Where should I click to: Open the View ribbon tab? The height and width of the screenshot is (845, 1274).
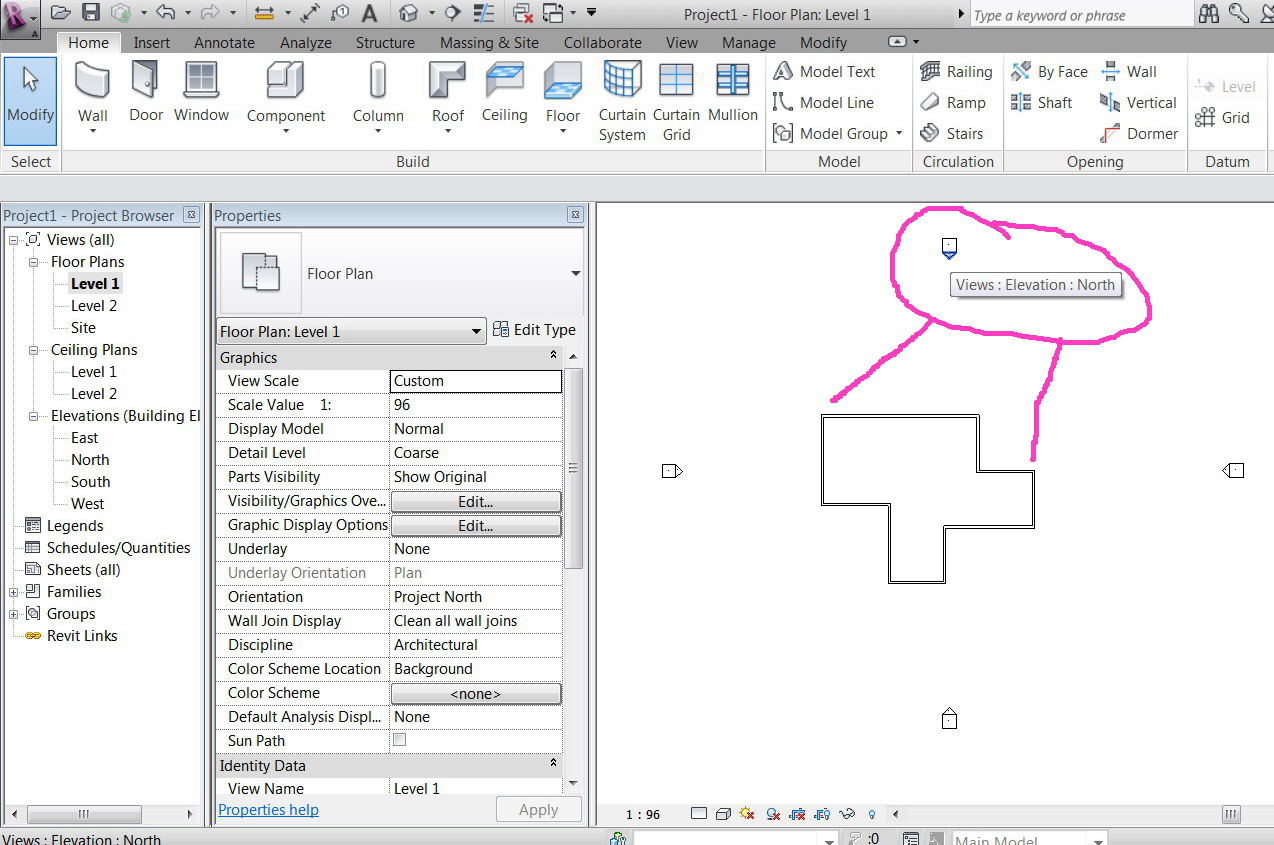point(682,42)
